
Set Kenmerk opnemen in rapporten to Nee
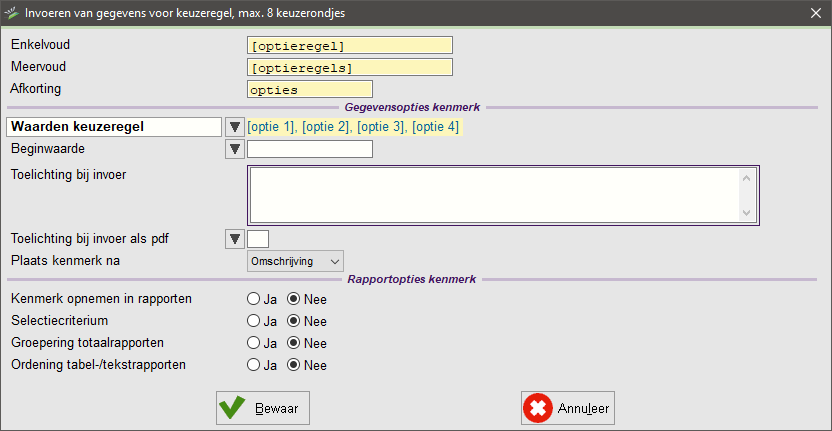tap(294, 299)
